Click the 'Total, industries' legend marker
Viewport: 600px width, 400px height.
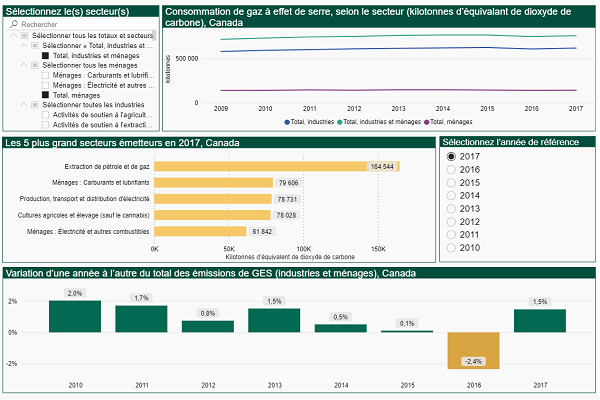pos(288,121)
